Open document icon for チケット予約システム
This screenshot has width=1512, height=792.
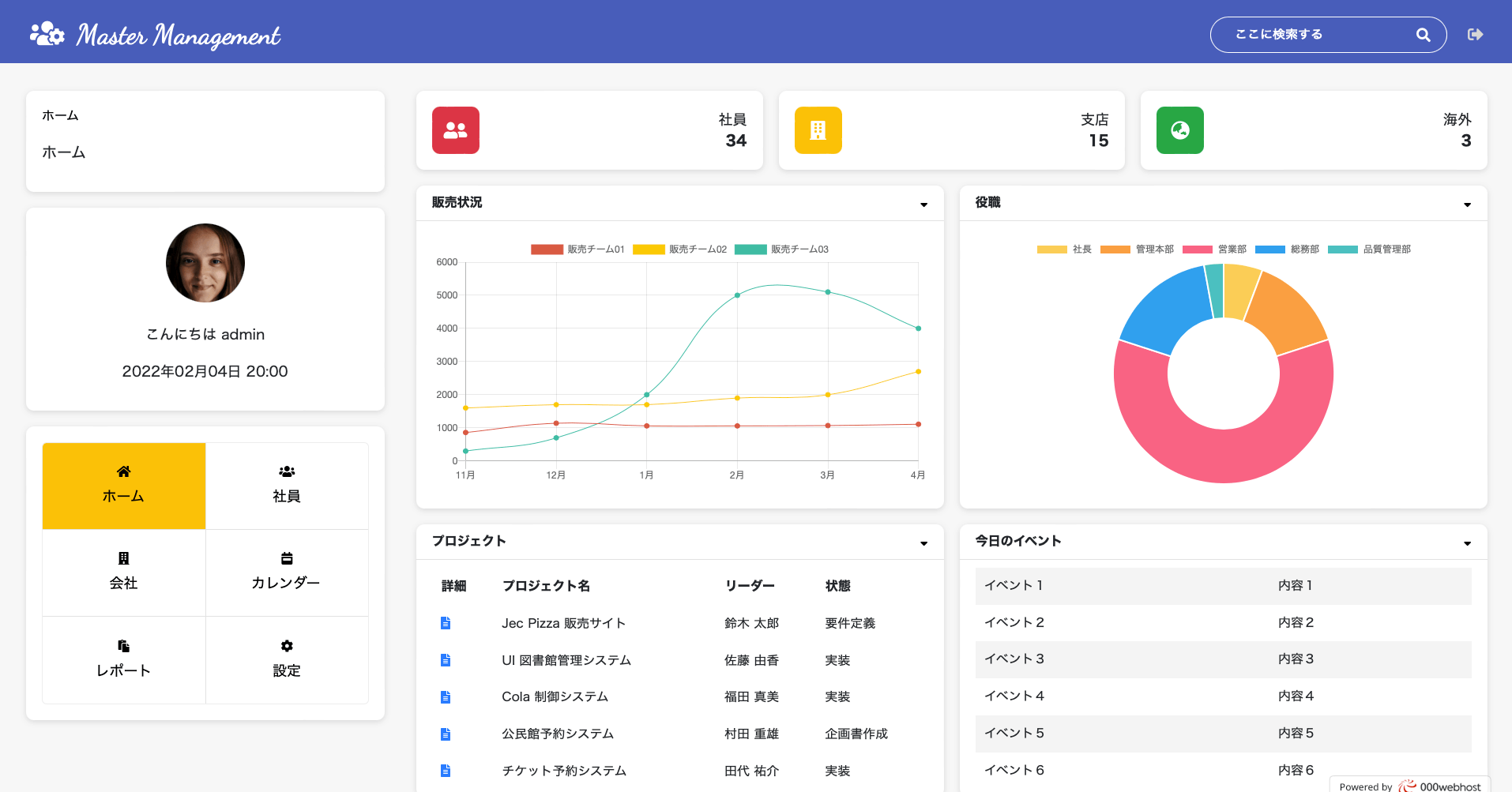[x=446, y=771]
